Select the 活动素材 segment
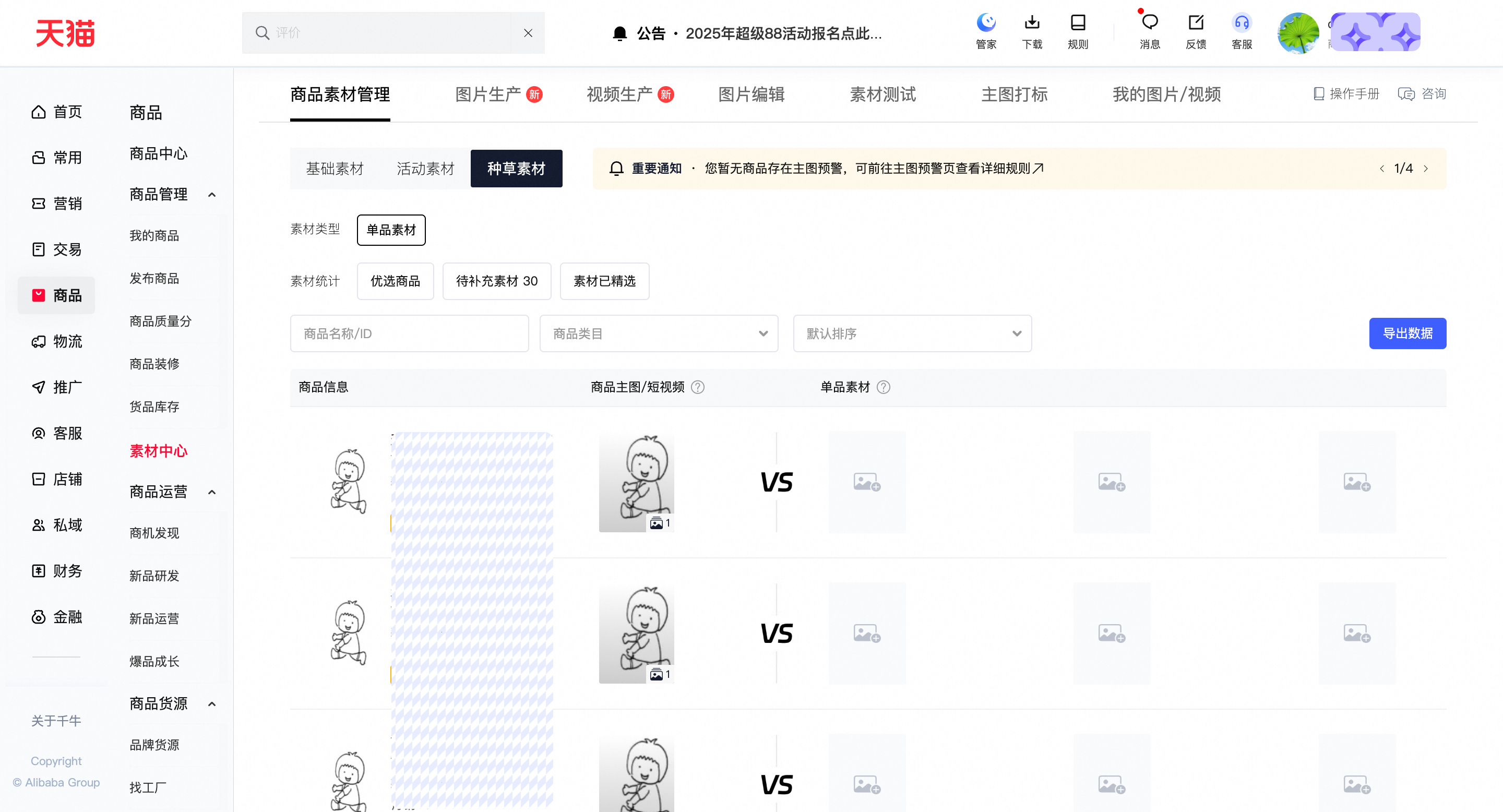Image resolution: width=1503 pixels, height=812 pixels. 425,169
